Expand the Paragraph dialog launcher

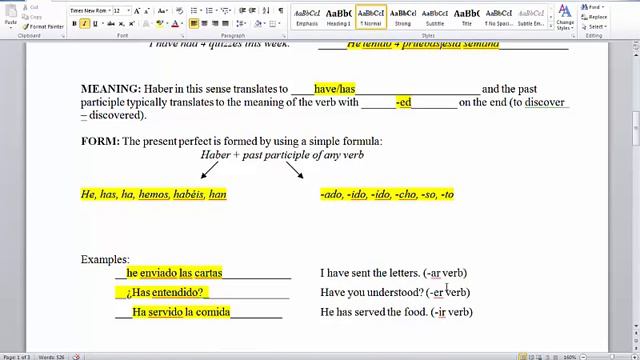coord(285,36)
